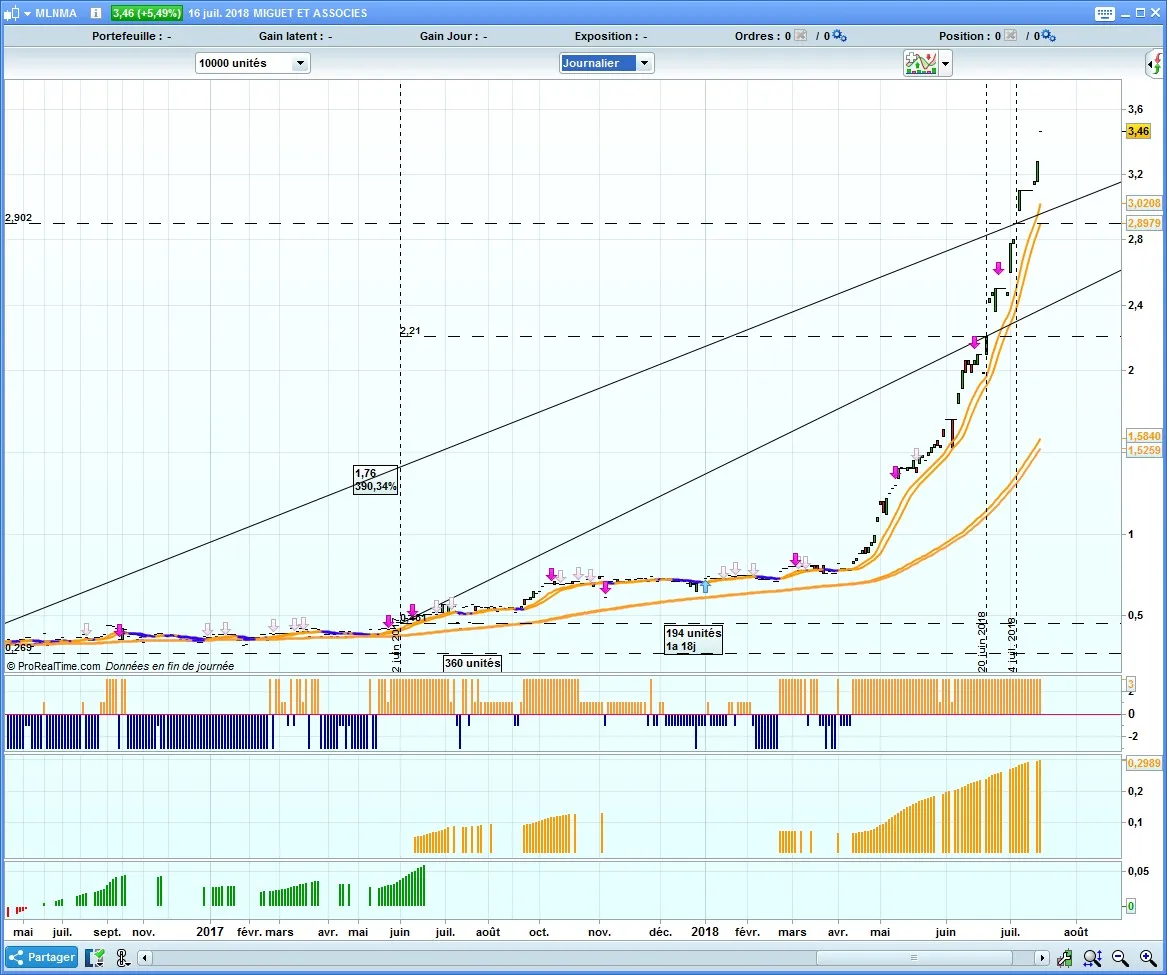The height and width of the screenshot is (975, 1167).
Task: Open the Position settings gear
Action: coord(1048,36)
